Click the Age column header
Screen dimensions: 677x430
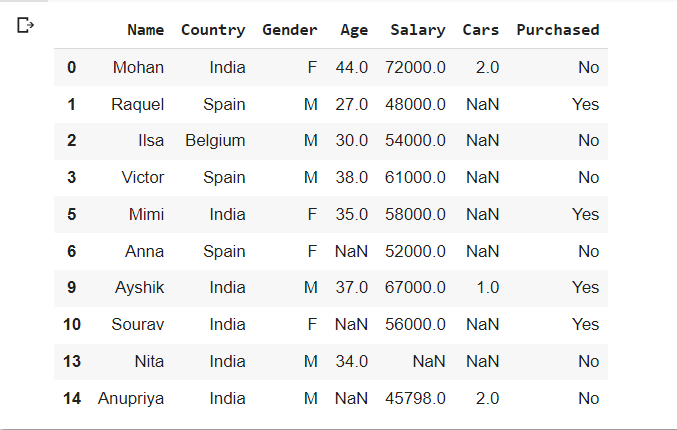point(354,30)
